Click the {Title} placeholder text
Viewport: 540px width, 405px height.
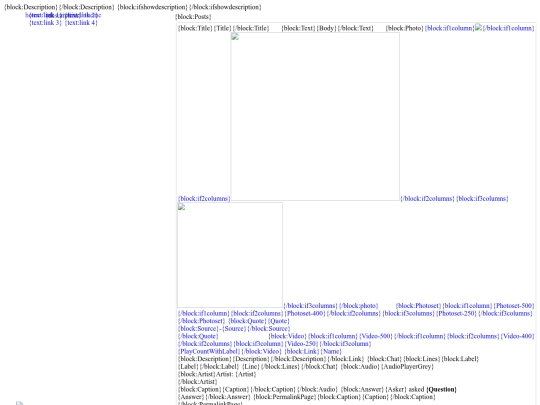tap(222, 28)
